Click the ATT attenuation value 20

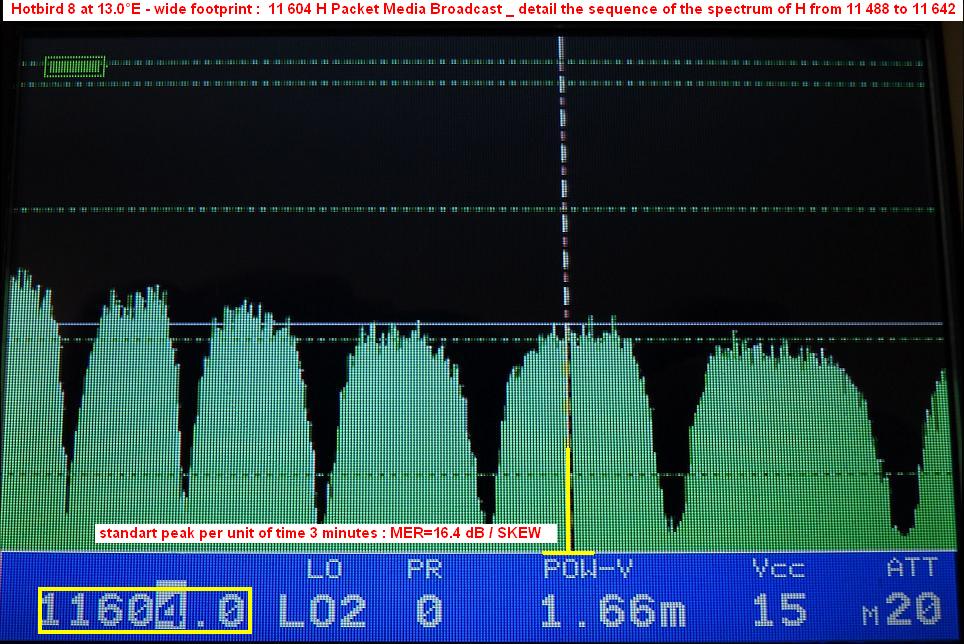click(913, 610)
